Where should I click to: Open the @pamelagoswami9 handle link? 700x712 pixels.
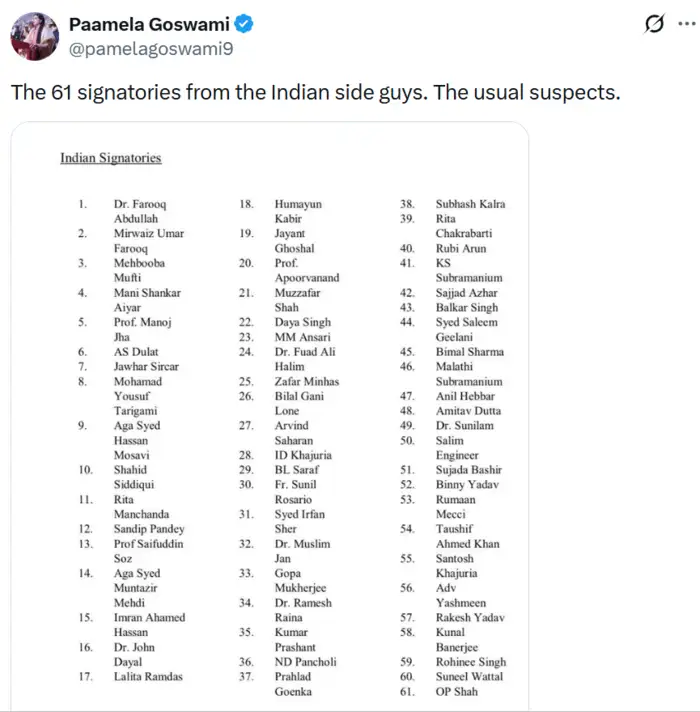coord(151,49)
